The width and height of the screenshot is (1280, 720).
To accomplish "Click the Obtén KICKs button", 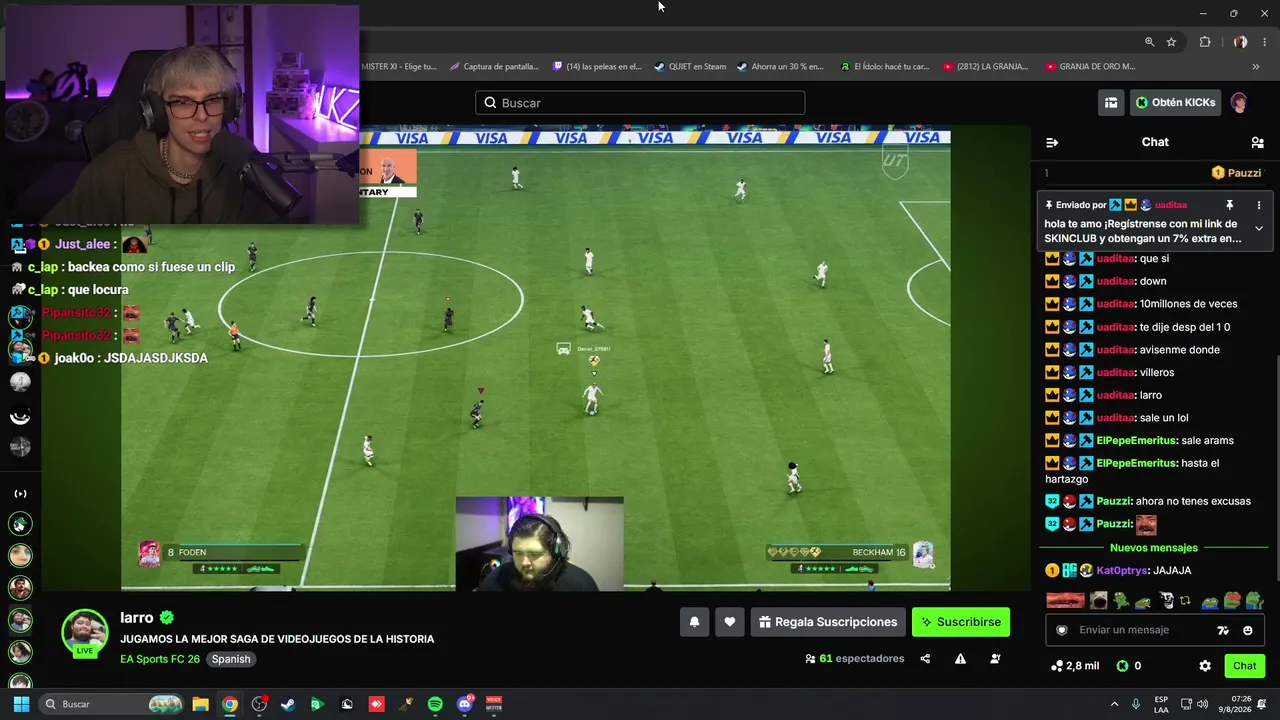I will (1175, 103).
